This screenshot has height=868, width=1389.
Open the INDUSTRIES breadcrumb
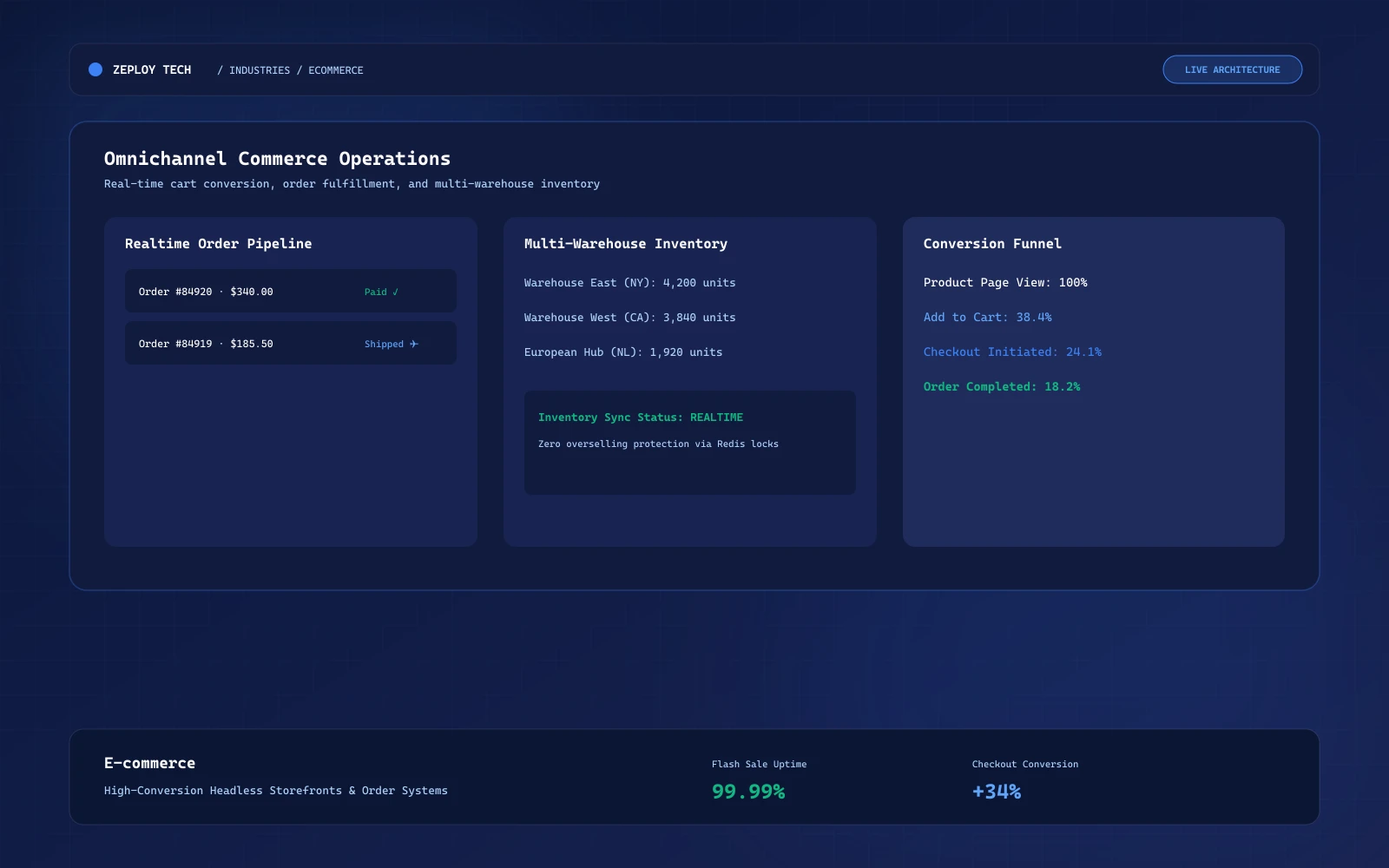tap(260, 70)
